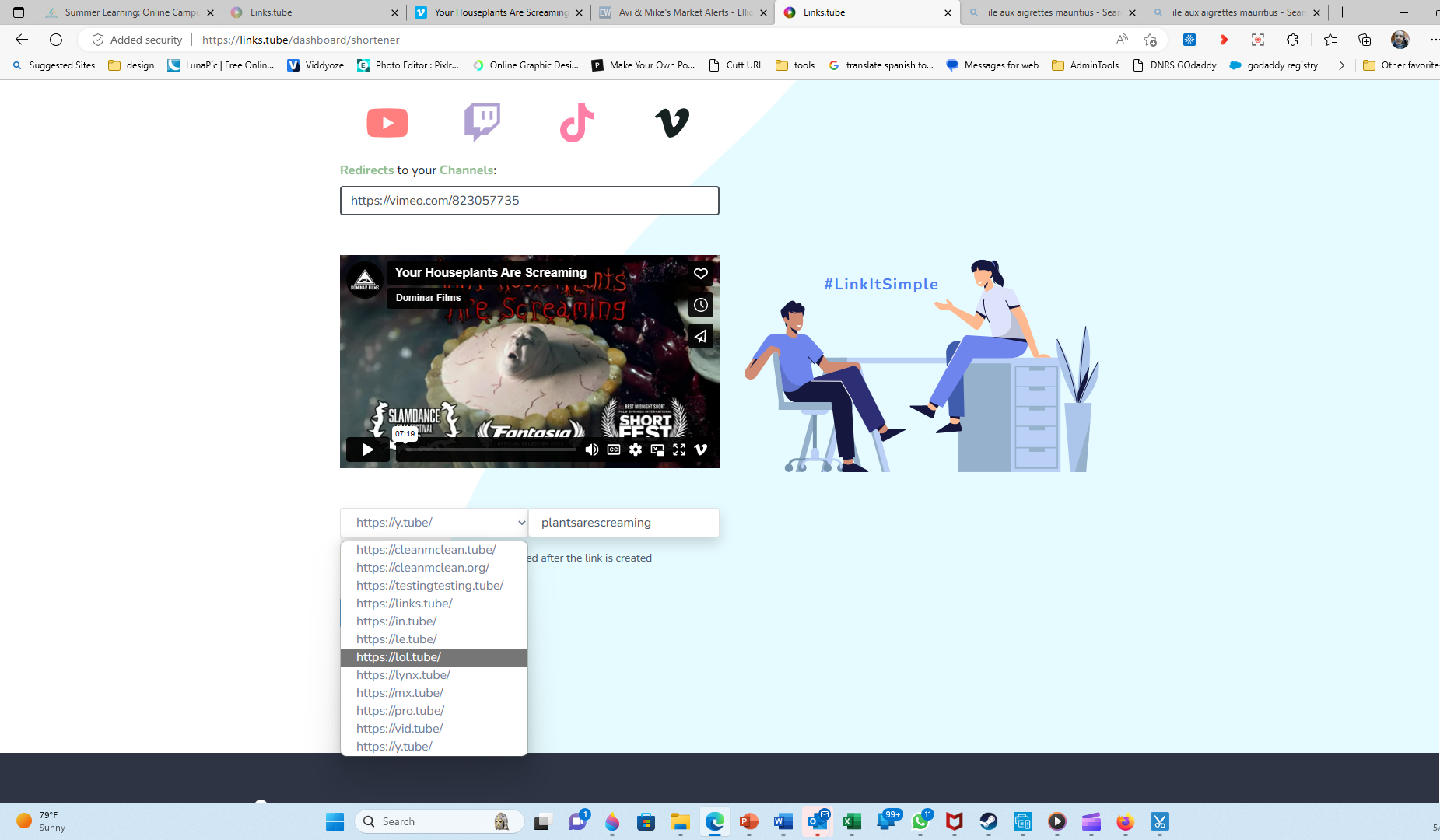Enter fullscreen on the video player
This screenshot has width=1440, height=840.
tap(679, 450)
